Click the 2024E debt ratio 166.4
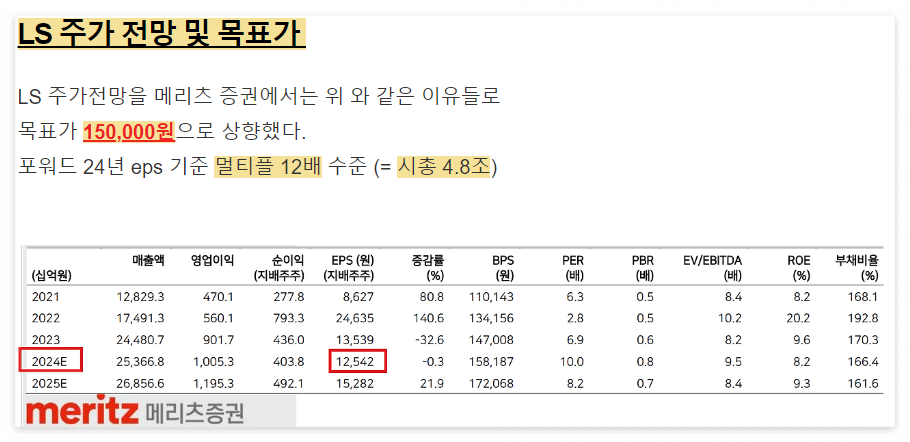 (865, 362)
